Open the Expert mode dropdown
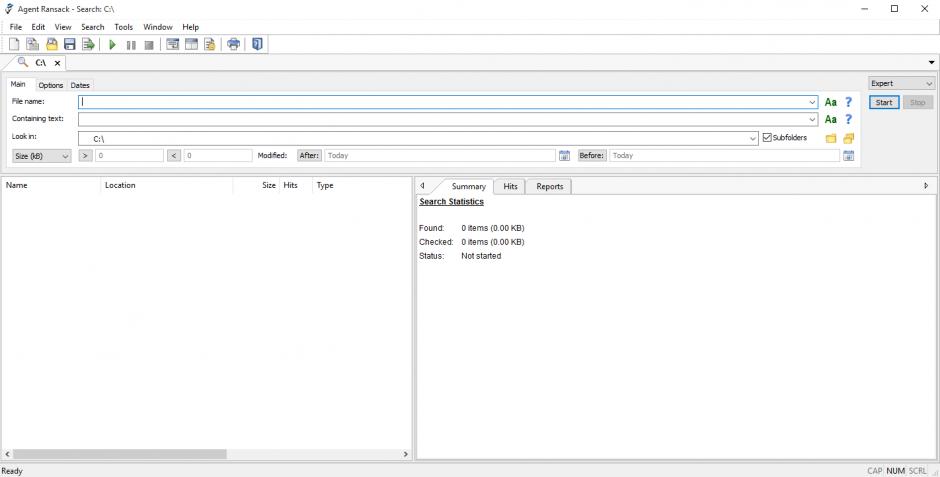The width and height of the screenshot is (940, 477). tap(901, 83)
